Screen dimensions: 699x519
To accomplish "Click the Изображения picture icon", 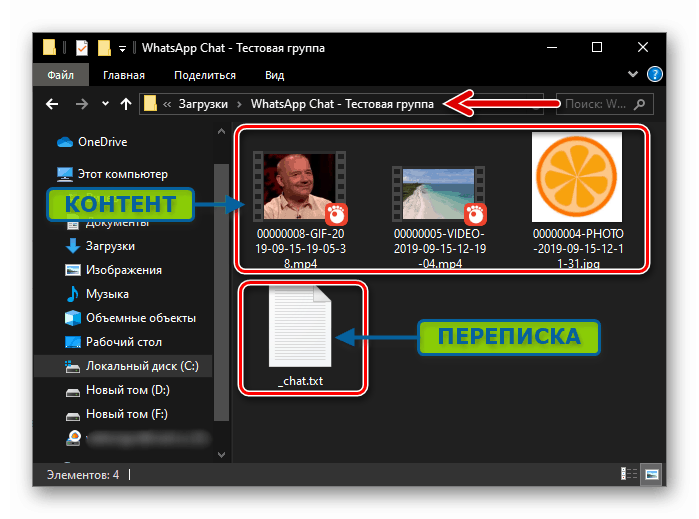I will [73, 270].
